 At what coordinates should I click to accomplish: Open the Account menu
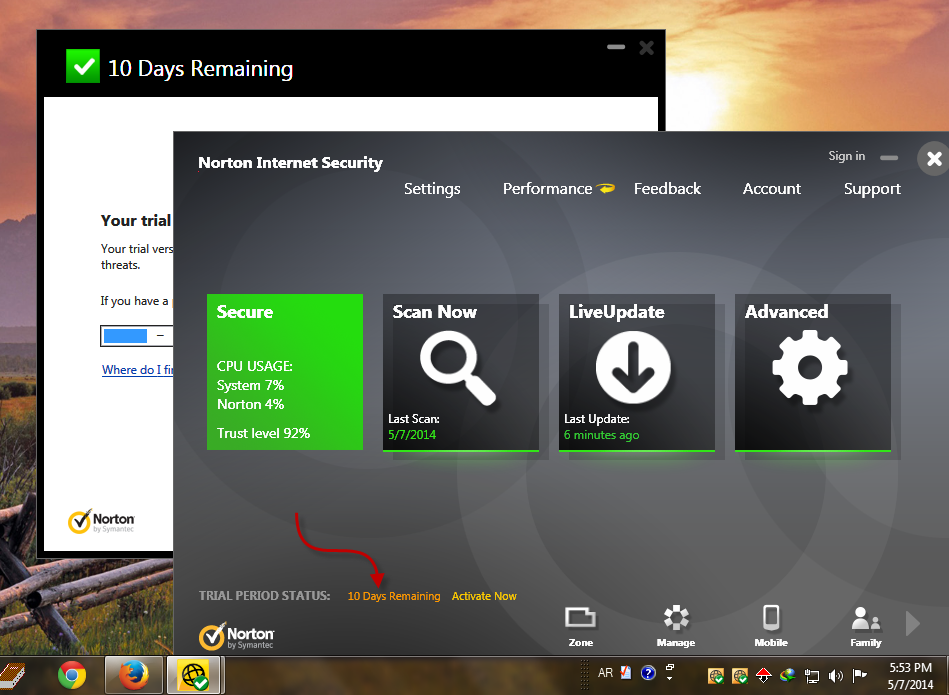[x=772, y=189]
